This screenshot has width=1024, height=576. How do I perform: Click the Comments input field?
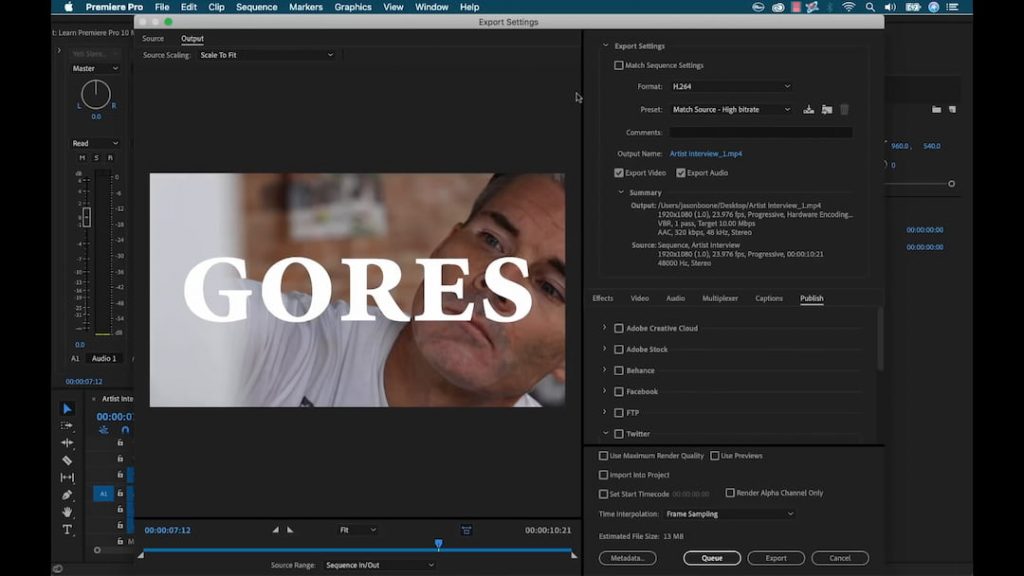[760, 131]
